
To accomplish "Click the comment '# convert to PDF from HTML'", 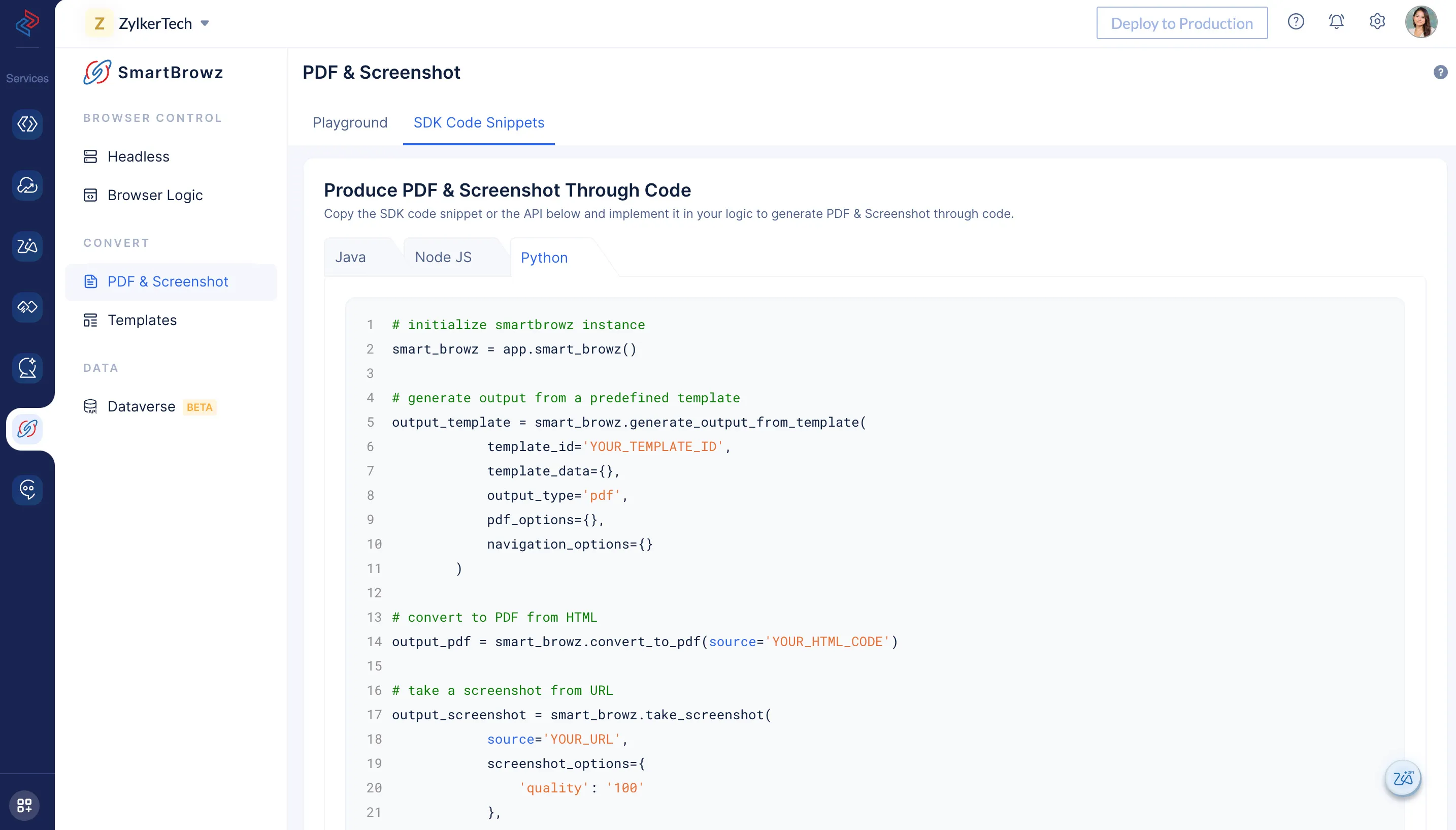I will 494,617.
